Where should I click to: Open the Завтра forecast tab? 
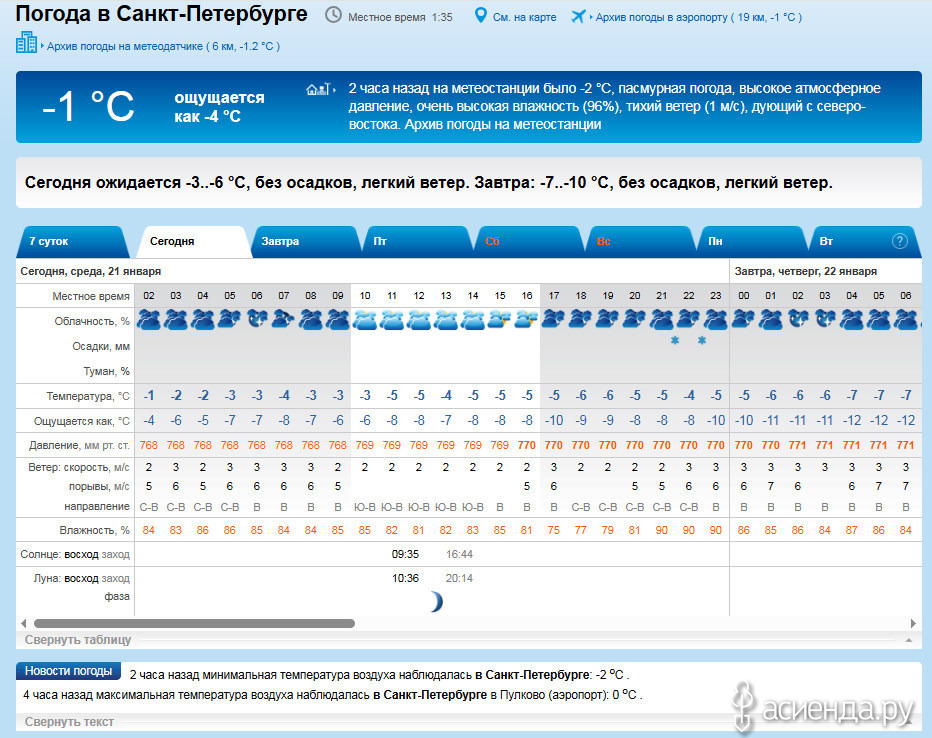click(281, 242)
